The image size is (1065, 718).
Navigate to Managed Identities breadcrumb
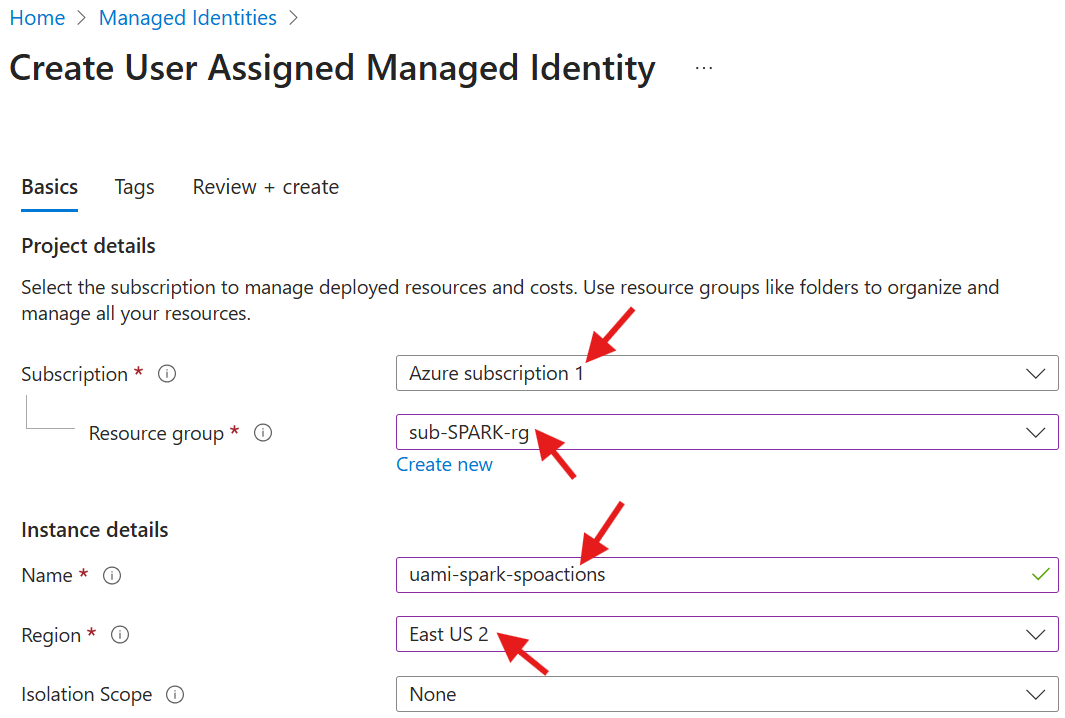188,18
